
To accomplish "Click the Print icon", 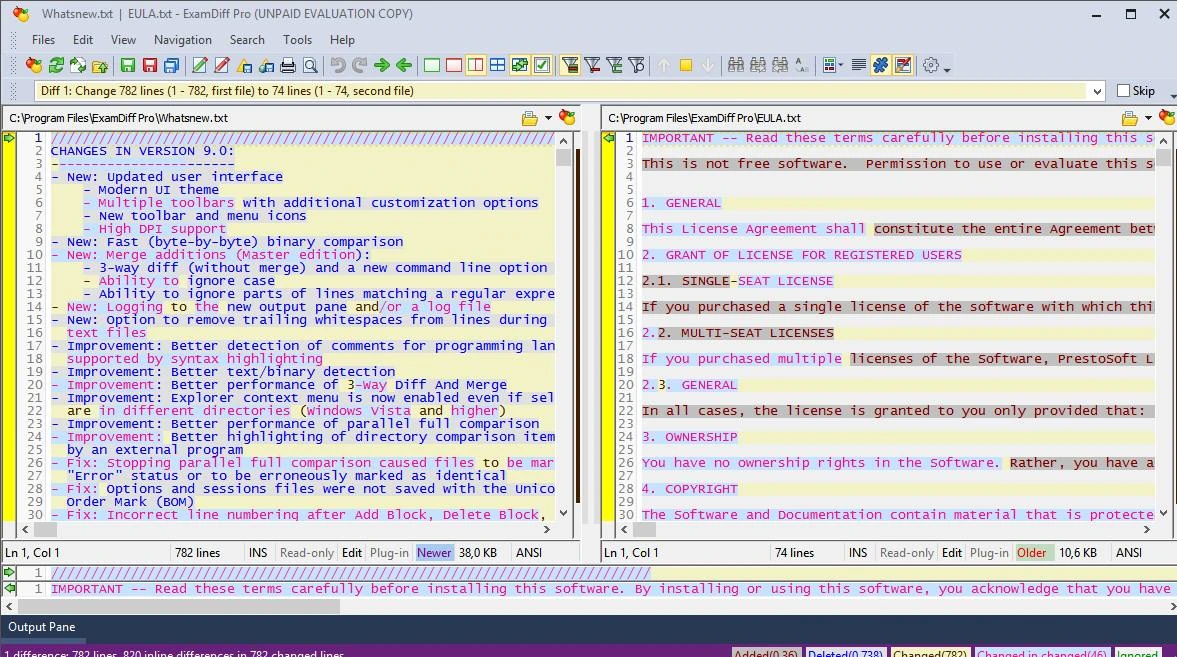I will coord(287,65).
